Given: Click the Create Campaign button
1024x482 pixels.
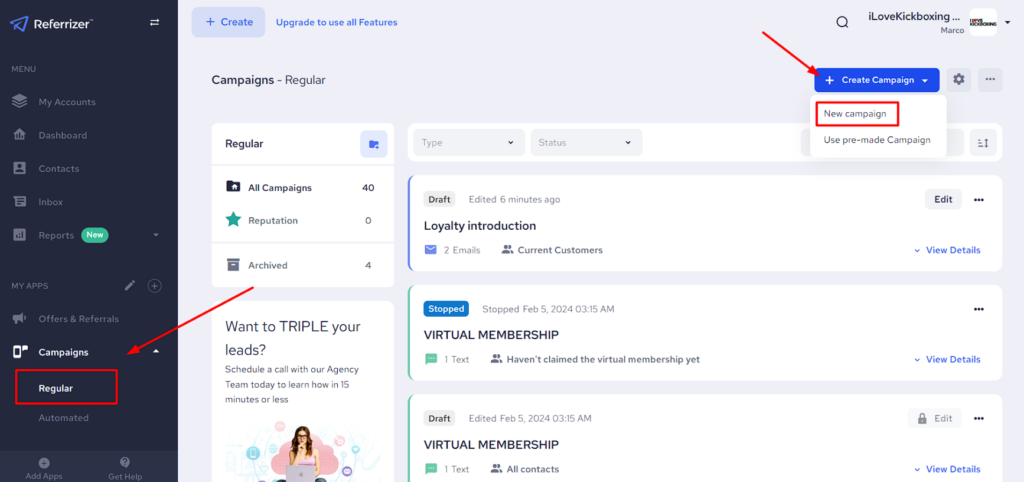Looking at the screenshot, I should (876, 80).
